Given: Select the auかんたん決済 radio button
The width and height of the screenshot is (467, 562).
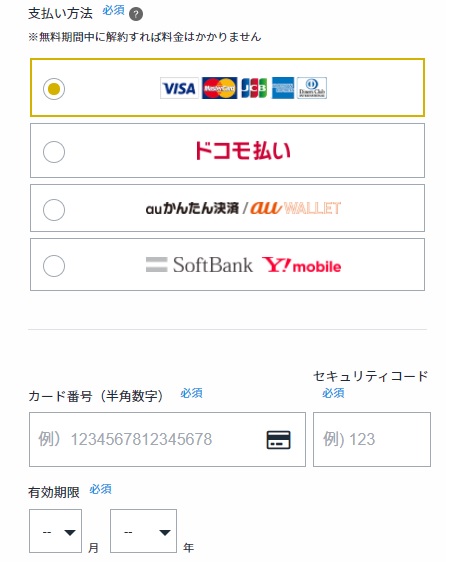Looking at the screenshot, I should [x=54, y=210].
